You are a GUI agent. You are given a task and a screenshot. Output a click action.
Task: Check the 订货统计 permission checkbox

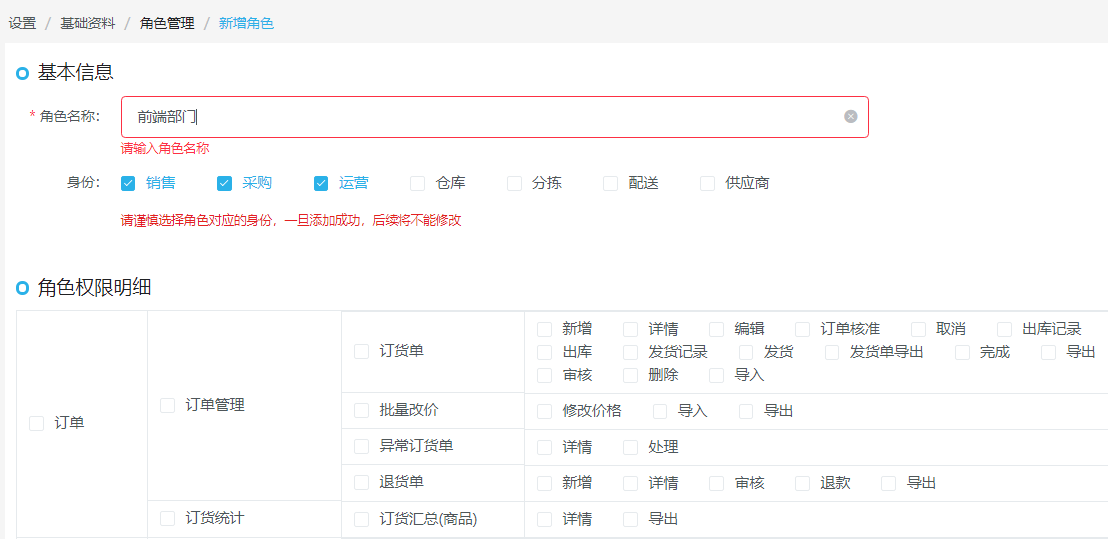coord(167,519)
